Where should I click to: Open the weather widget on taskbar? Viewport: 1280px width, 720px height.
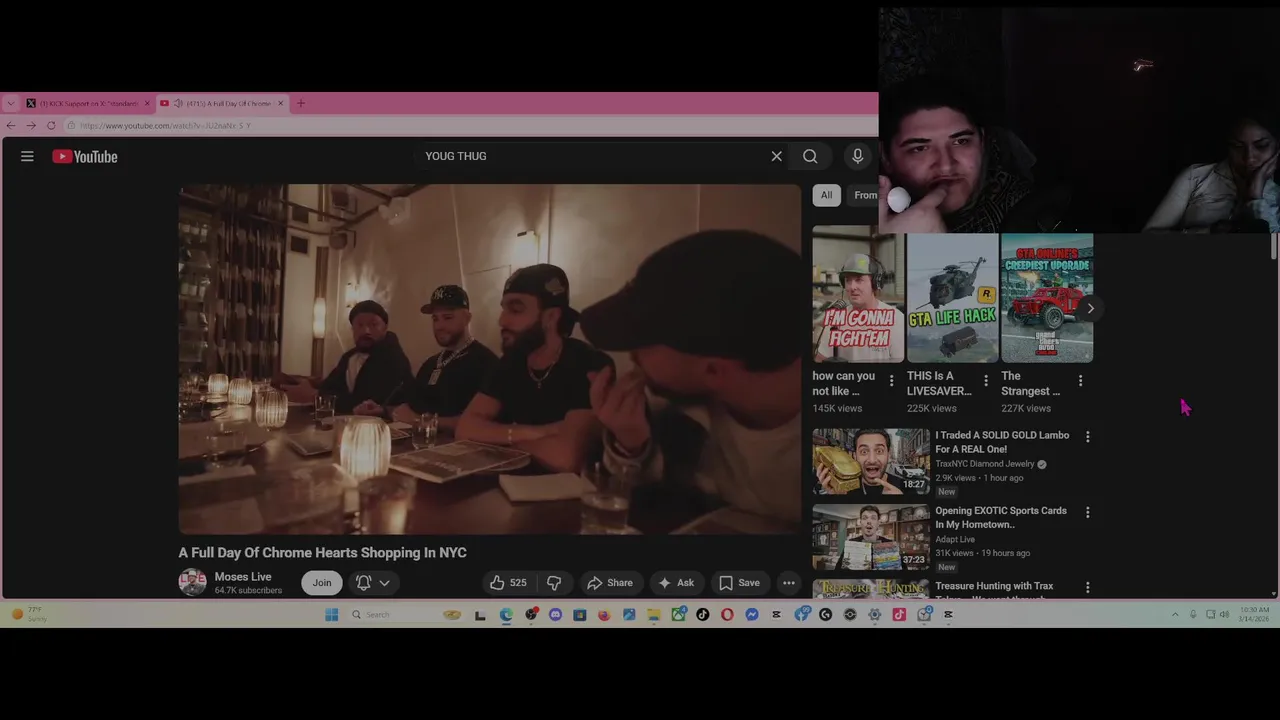pyautogui.click(x=27, y=614)
